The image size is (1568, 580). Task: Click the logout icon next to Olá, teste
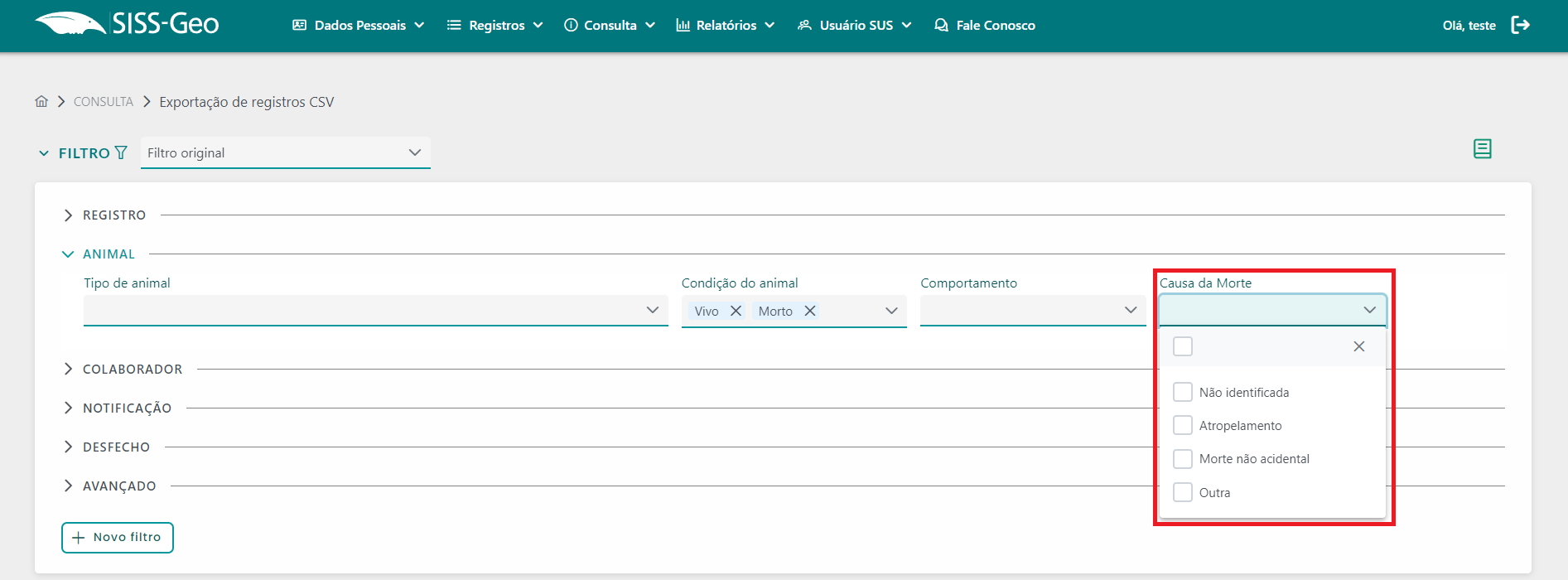point(1520,25)
